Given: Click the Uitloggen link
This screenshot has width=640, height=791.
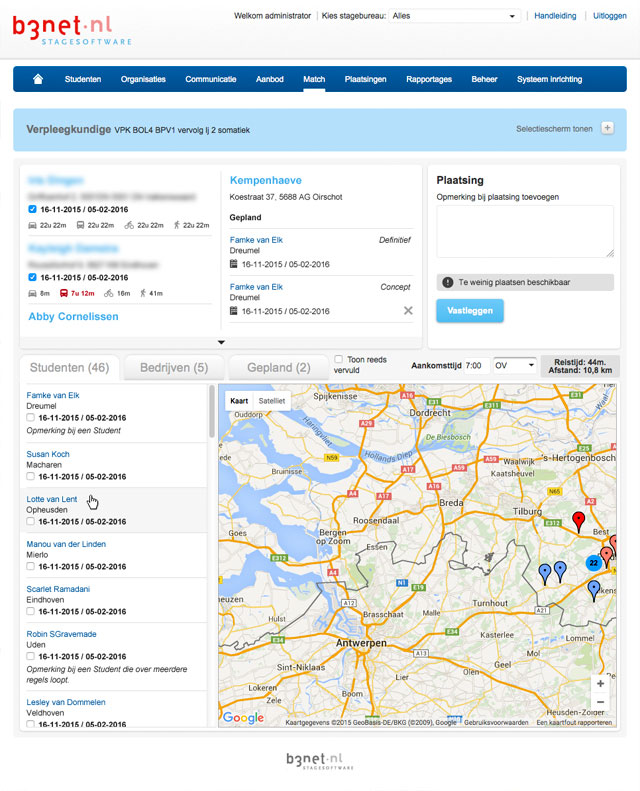Looking at the screenshot, I should coord(610,16).
